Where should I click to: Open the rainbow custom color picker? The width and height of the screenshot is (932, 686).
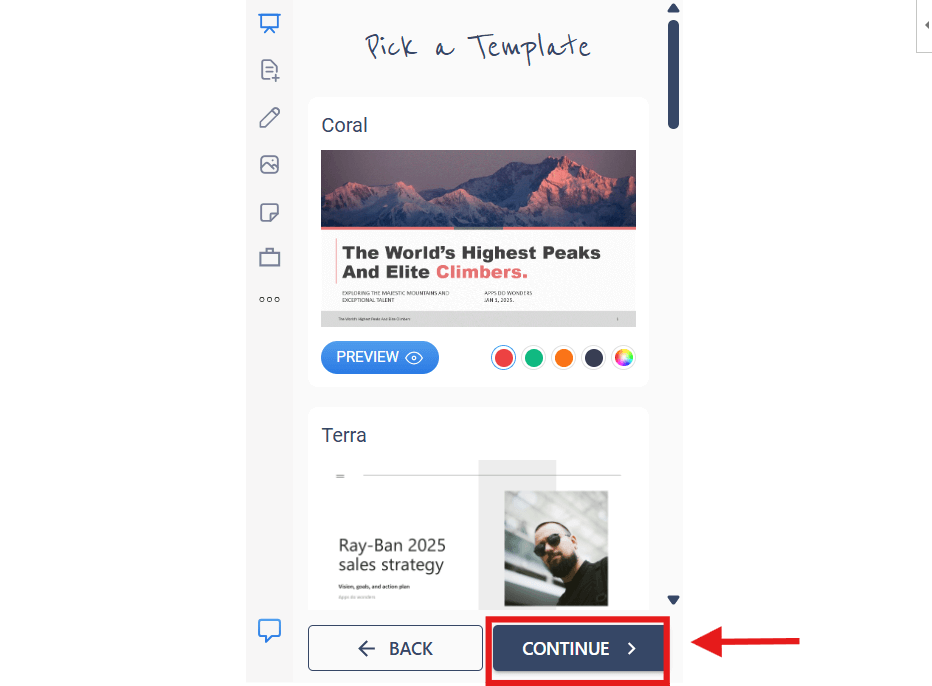(x=624, y=358)
